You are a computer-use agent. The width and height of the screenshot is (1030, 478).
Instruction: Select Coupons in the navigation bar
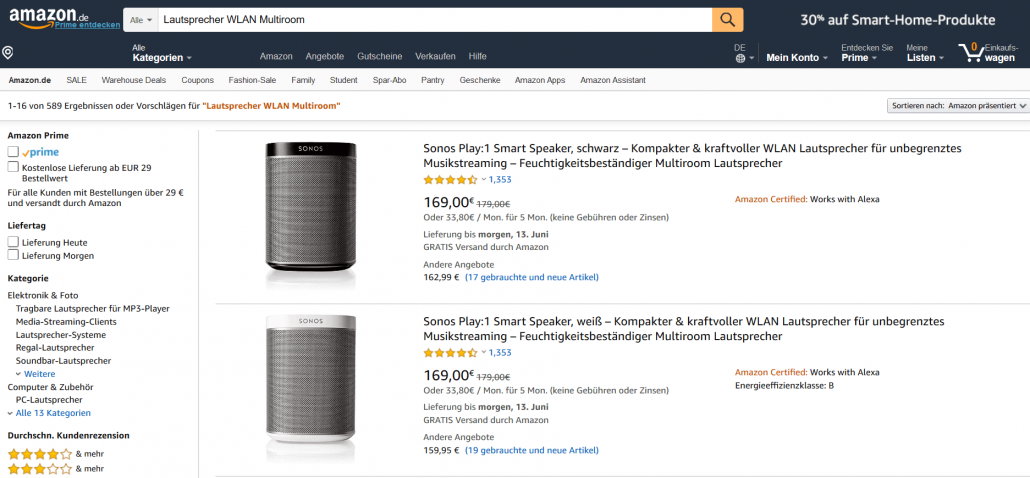pyautogui.click(x=197, y=80)
